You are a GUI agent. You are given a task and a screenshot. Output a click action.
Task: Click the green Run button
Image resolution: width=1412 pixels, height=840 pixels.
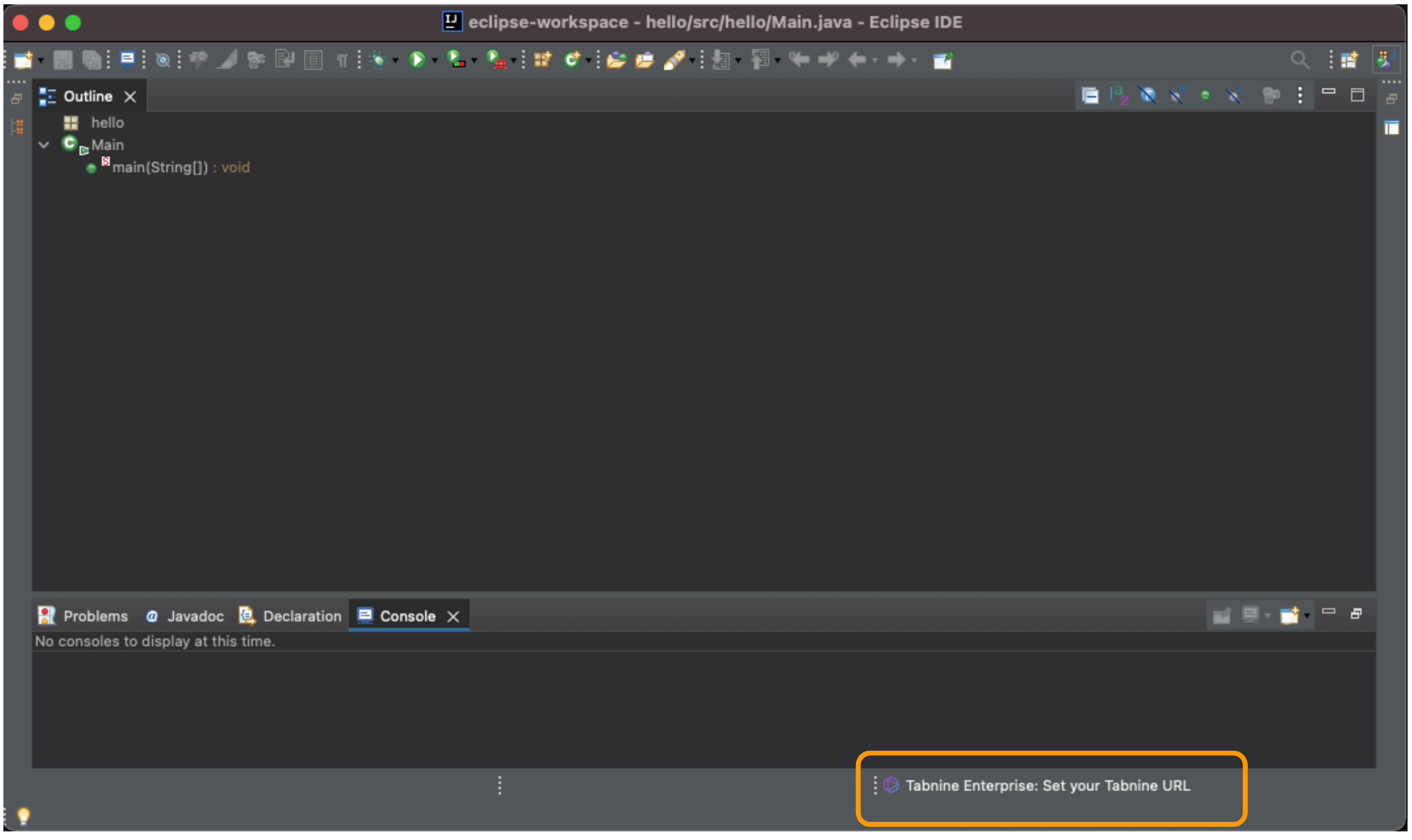coord(417,59)
